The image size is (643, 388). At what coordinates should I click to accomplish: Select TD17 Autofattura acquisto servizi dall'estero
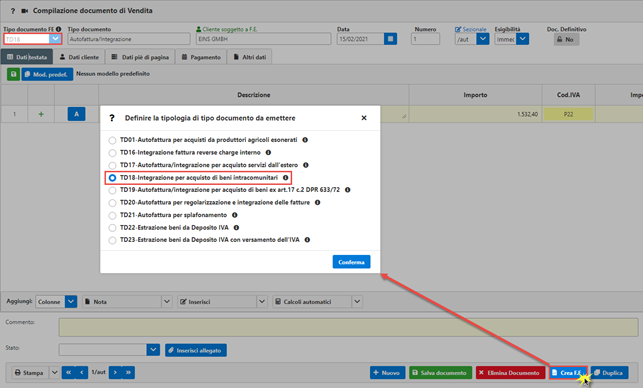click(x=112, y=165)
